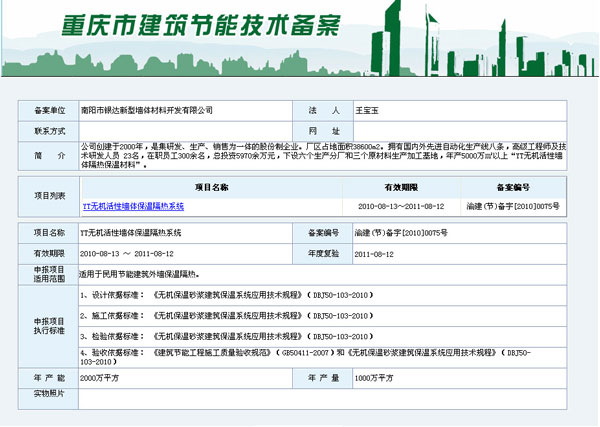600x427 pixels.
Task: Select the 法人 name 王宝玉
Action: click(x=369, y=109)
